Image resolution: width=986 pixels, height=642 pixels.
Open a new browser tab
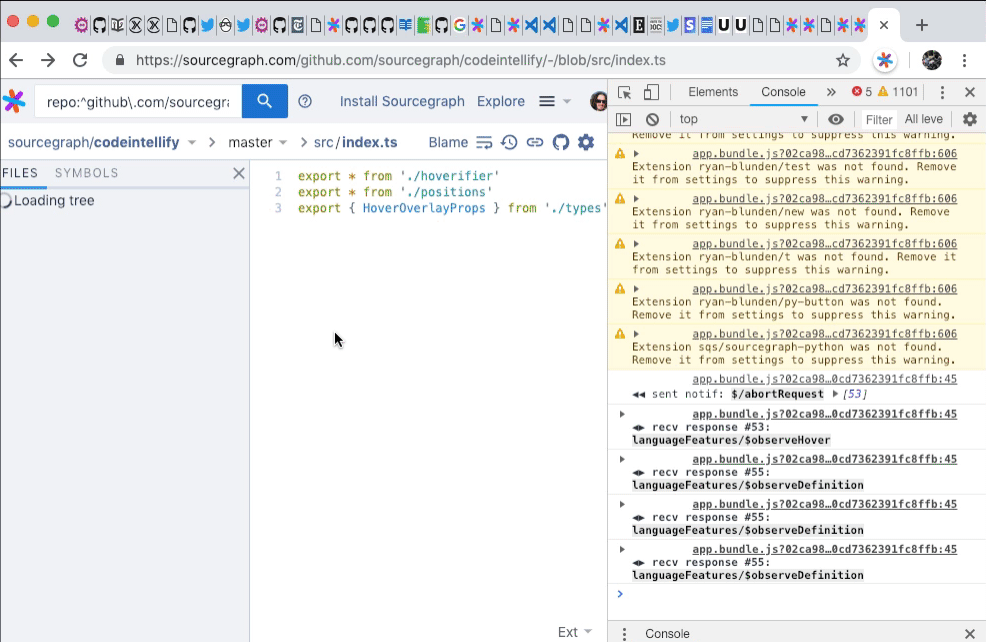tap(922, 25)
